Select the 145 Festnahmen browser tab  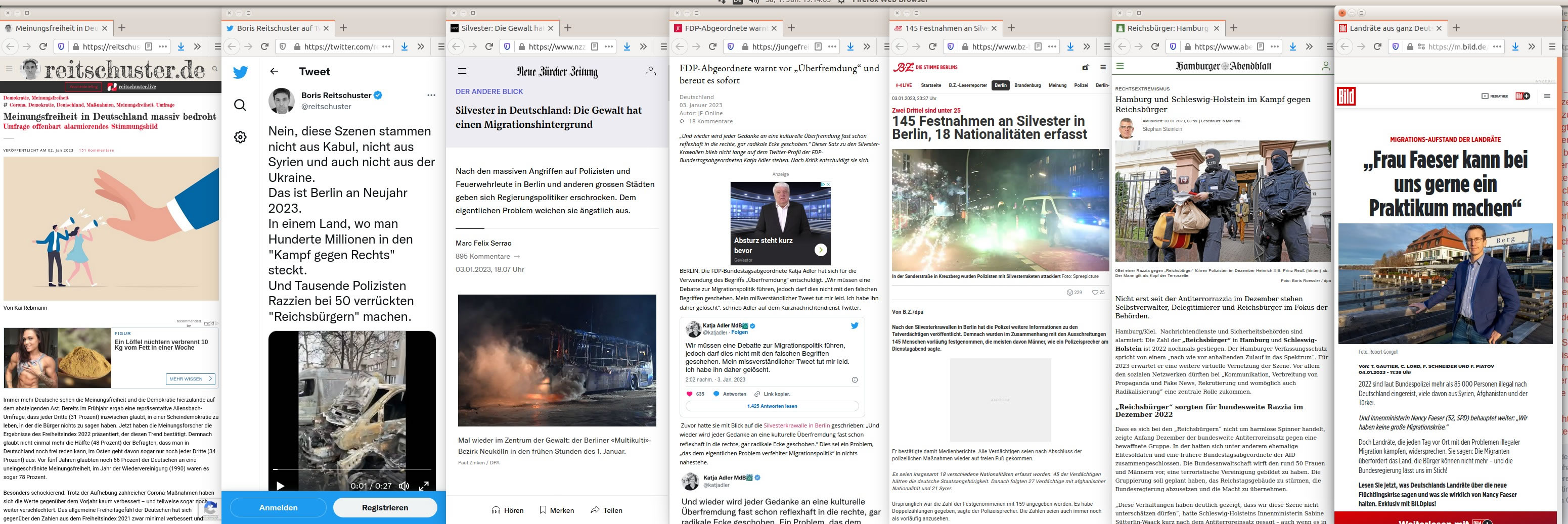click(x=946, y=28)
